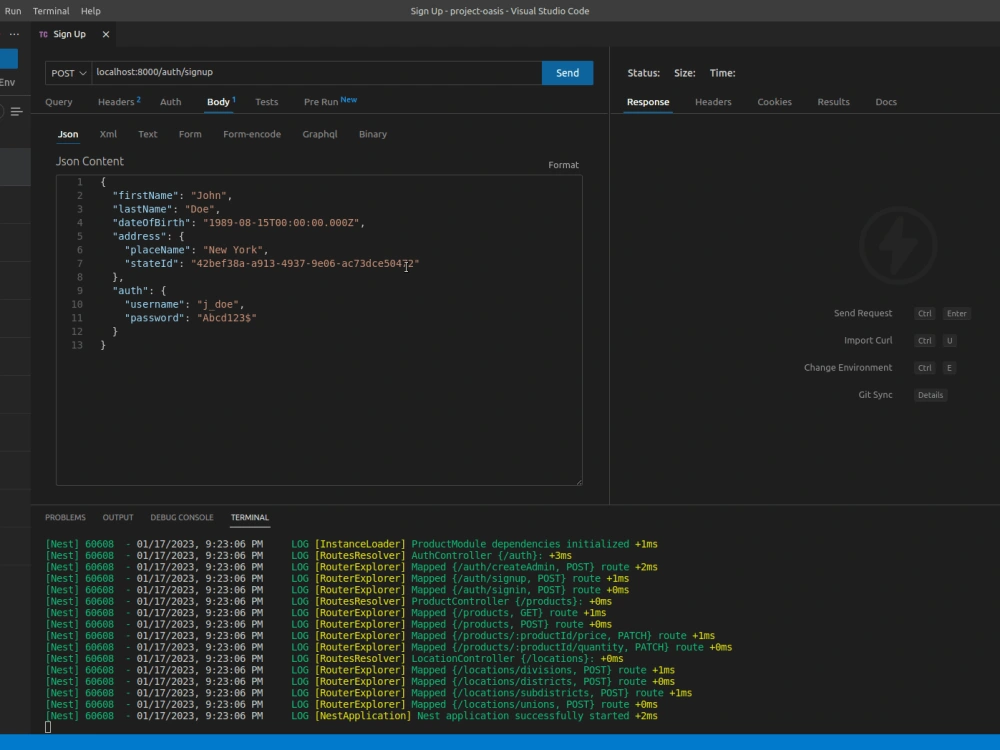Switch to the OUTPUT panel

coord(118,517)
